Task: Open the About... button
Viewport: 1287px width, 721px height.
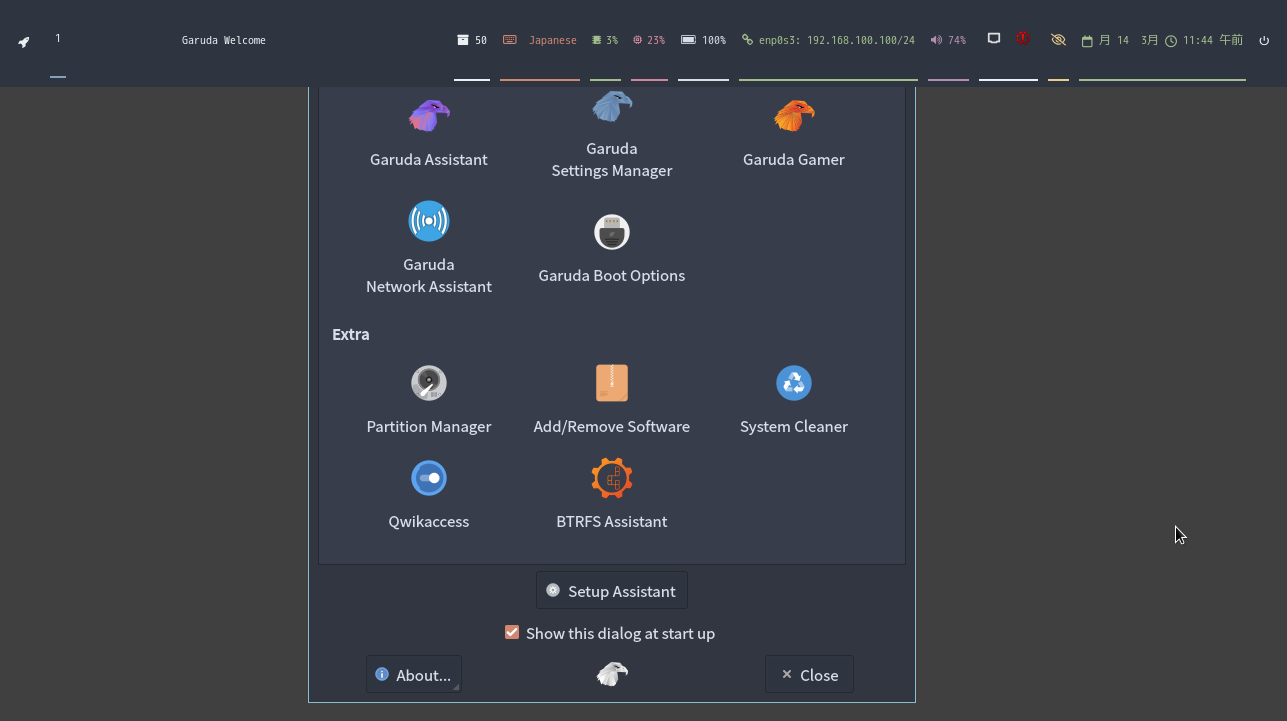Action: pos(414,674)
